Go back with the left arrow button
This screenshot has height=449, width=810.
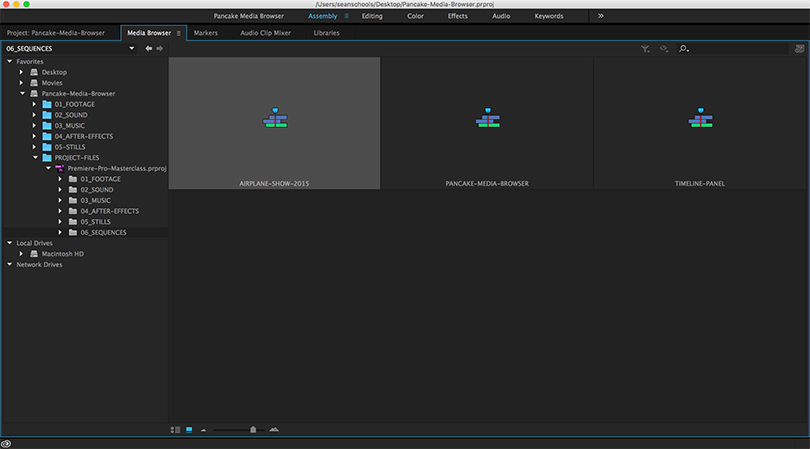point(148,49)
